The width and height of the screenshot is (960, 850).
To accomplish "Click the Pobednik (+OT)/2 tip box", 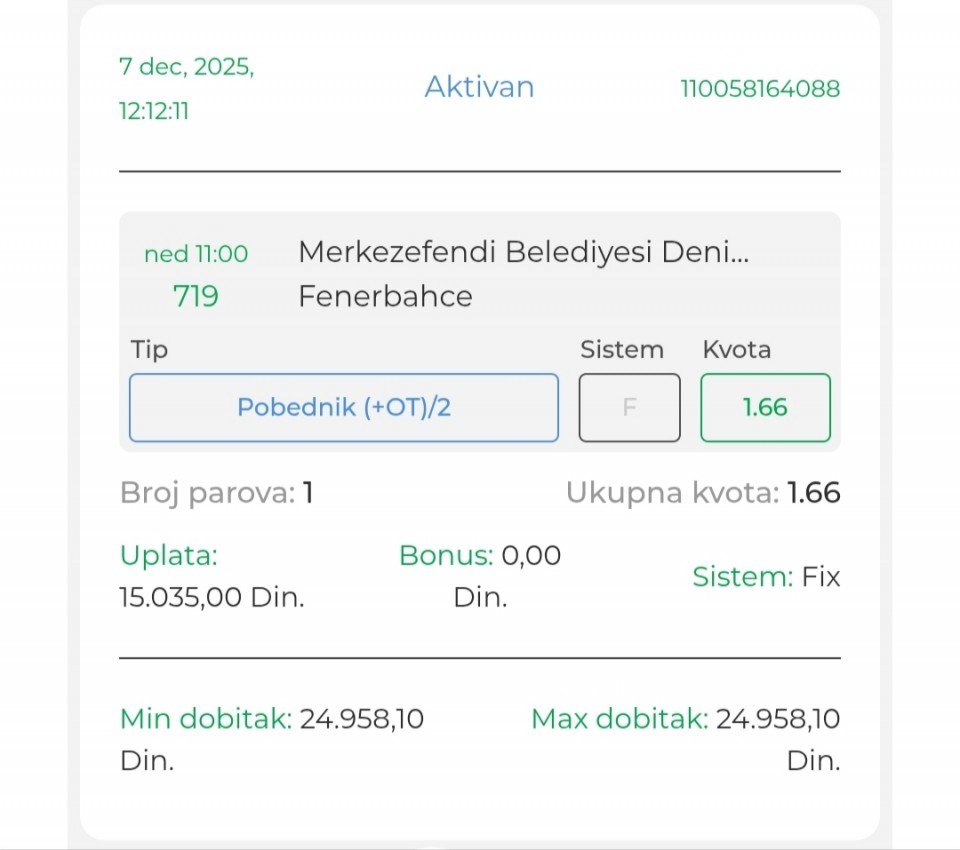I will coord(343,408).
